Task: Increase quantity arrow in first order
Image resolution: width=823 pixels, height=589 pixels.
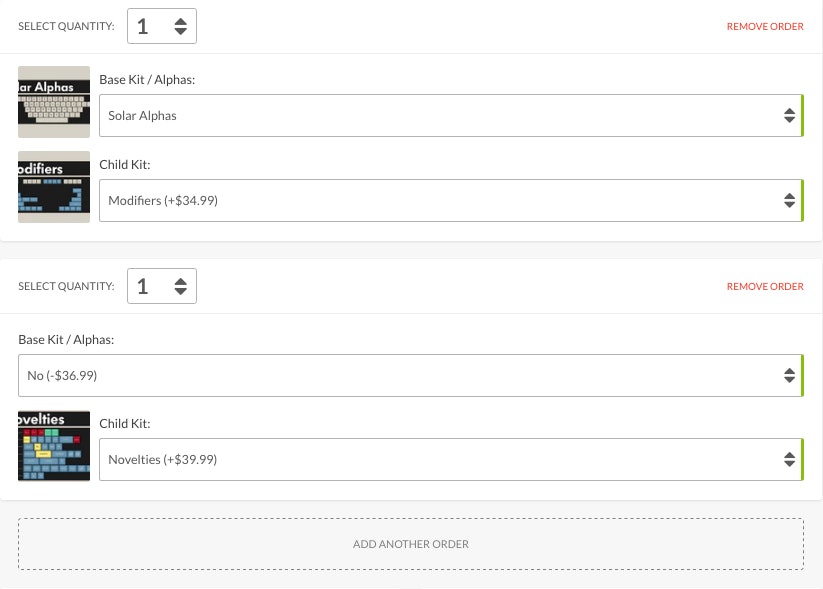Action: 180,21
